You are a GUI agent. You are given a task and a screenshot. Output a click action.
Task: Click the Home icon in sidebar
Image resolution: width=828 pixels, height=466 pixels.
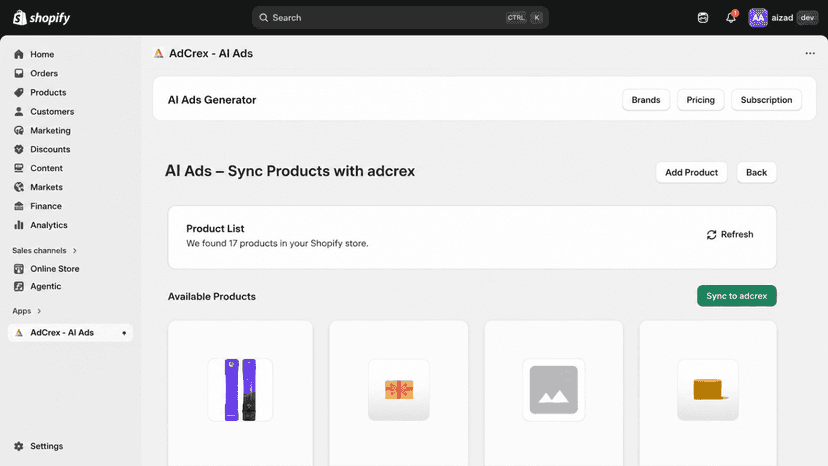[x=19, y=54]
